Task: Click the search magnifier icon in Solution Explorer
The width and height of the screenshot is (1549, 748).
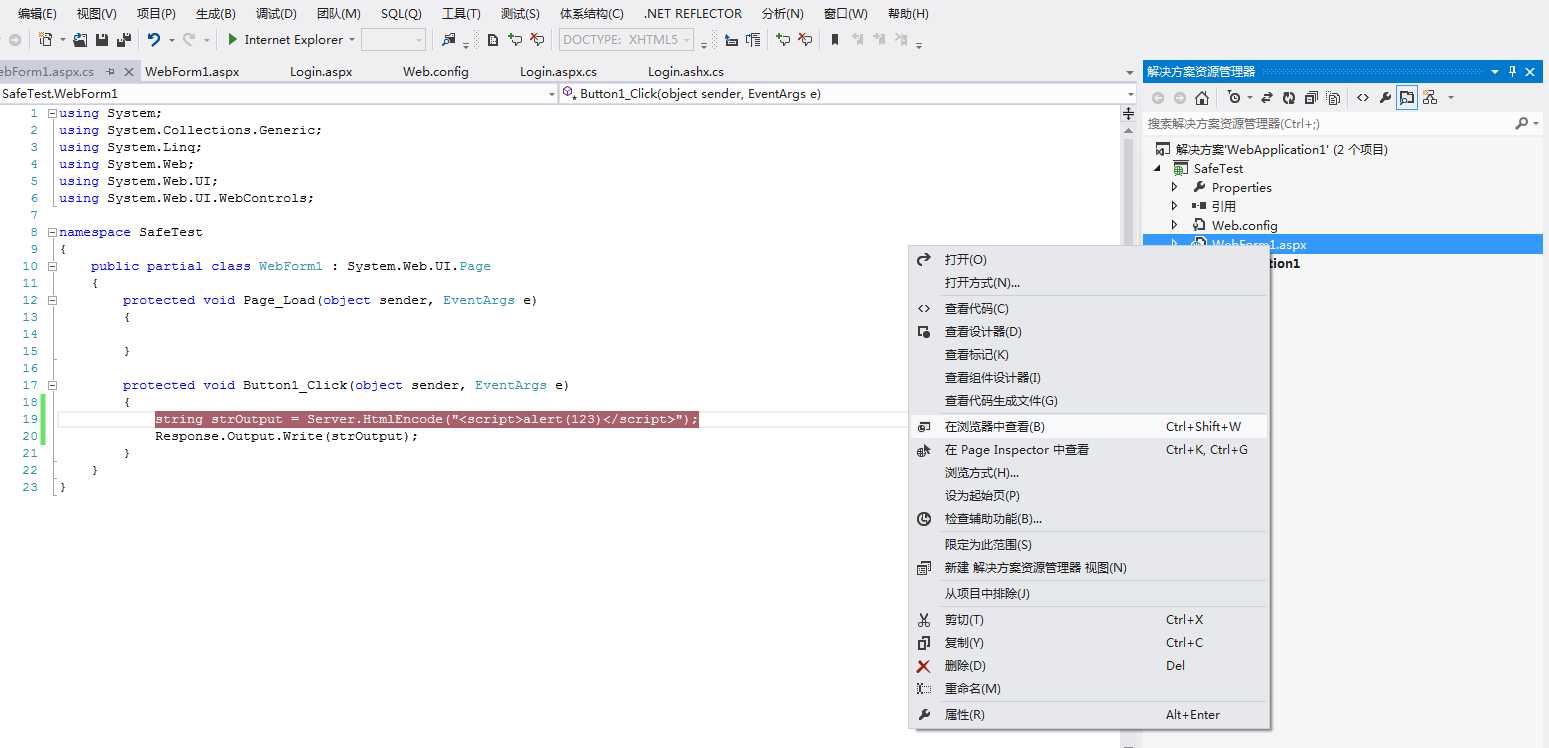Action: (1522, 123)
